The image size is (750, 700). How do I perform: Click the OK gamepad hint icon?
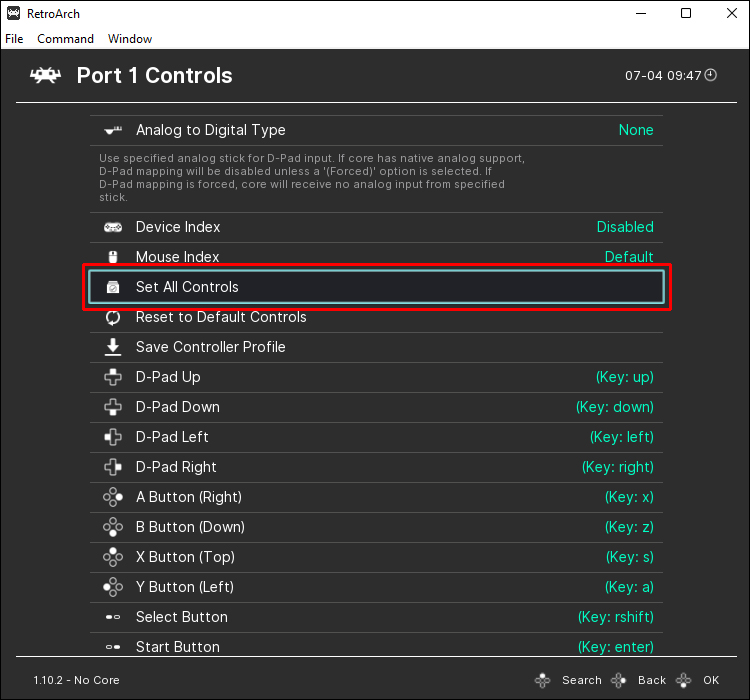pos(684,680)
